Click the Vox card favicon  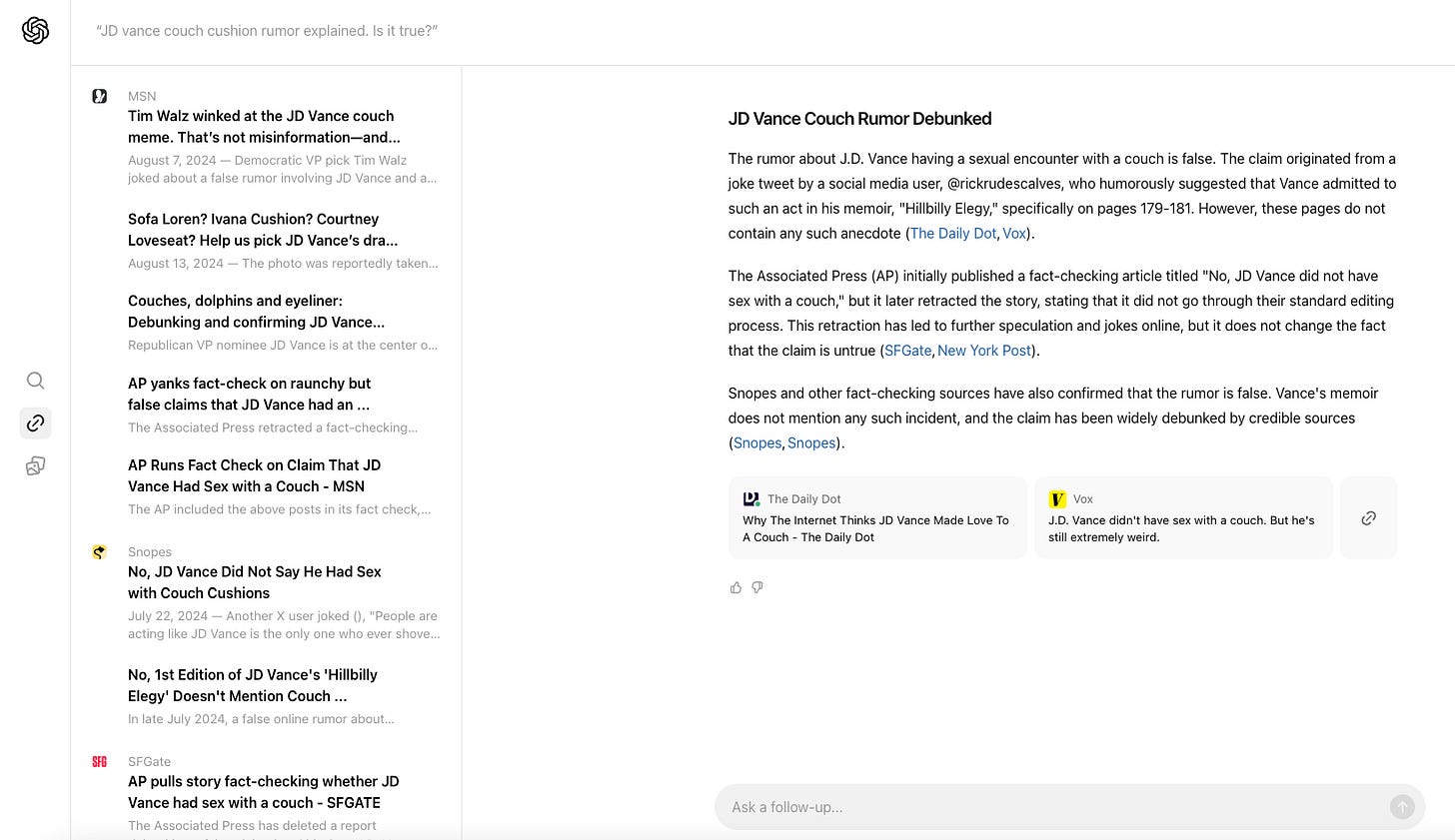tap(1057, 498)
